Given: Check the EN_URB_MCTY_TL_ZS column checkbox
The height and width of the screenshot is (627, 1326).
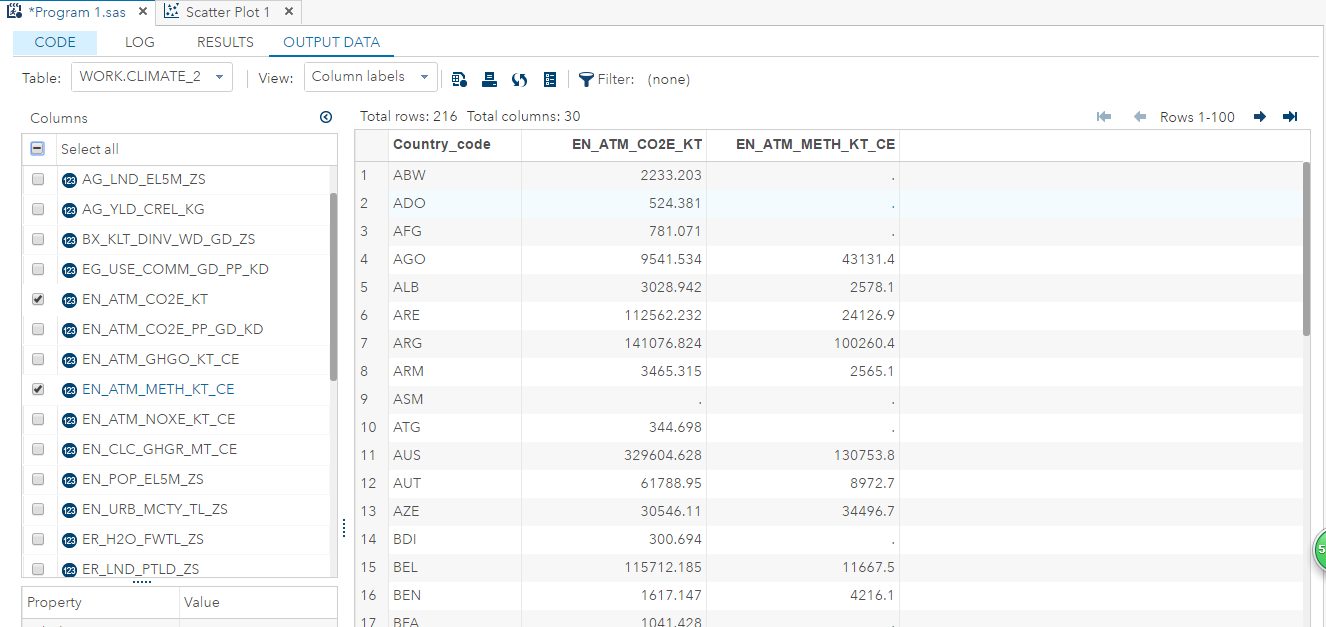Looking at the screenshot, I should 38,509.
